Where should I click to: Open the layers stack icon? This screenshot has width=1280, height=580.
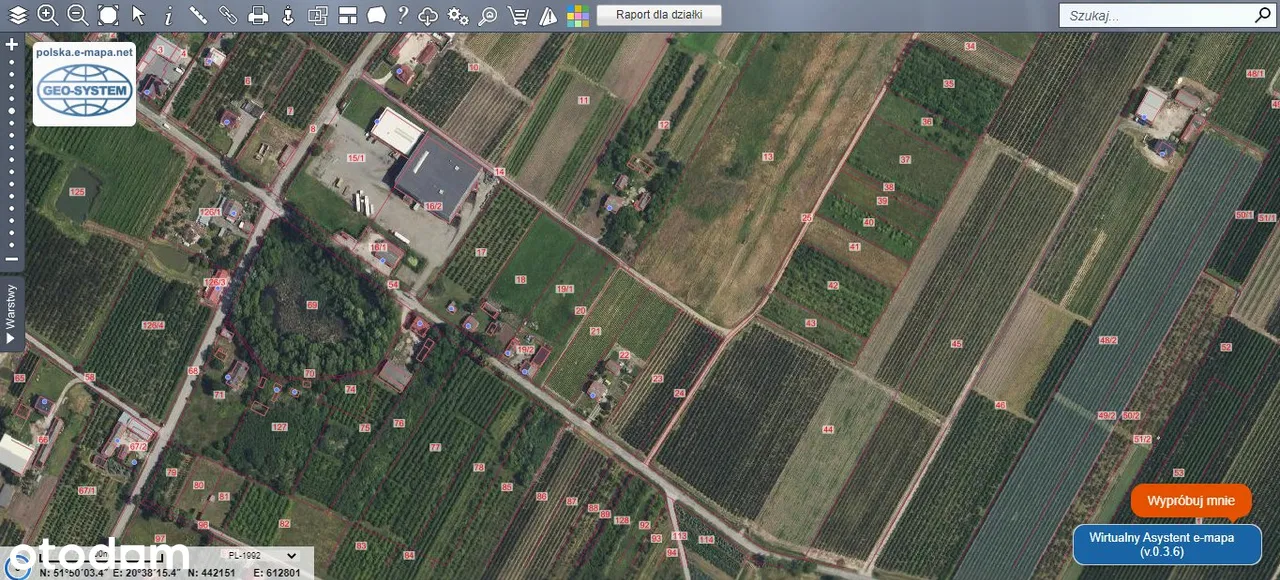(x=18, y=15)
